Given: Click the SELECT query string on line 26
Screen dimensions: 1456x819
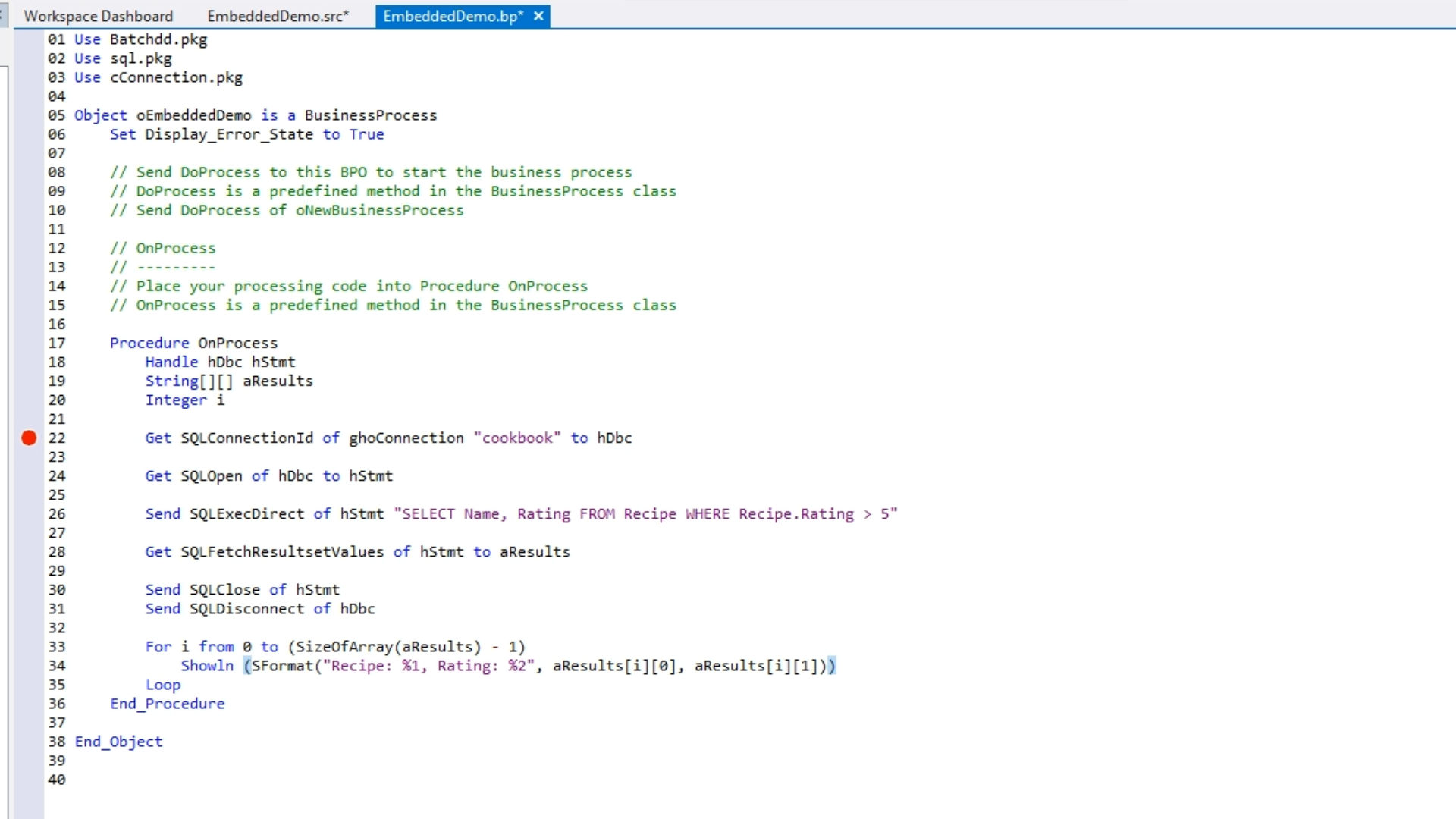Looking at the screenshot, I should [x=645, y=514].
